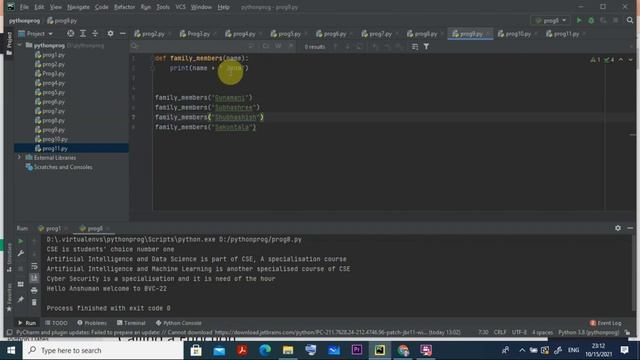Open prog8 run configuration dropdown
The width and height of the screenshot is (640, 360).
[x=551, y=20]
